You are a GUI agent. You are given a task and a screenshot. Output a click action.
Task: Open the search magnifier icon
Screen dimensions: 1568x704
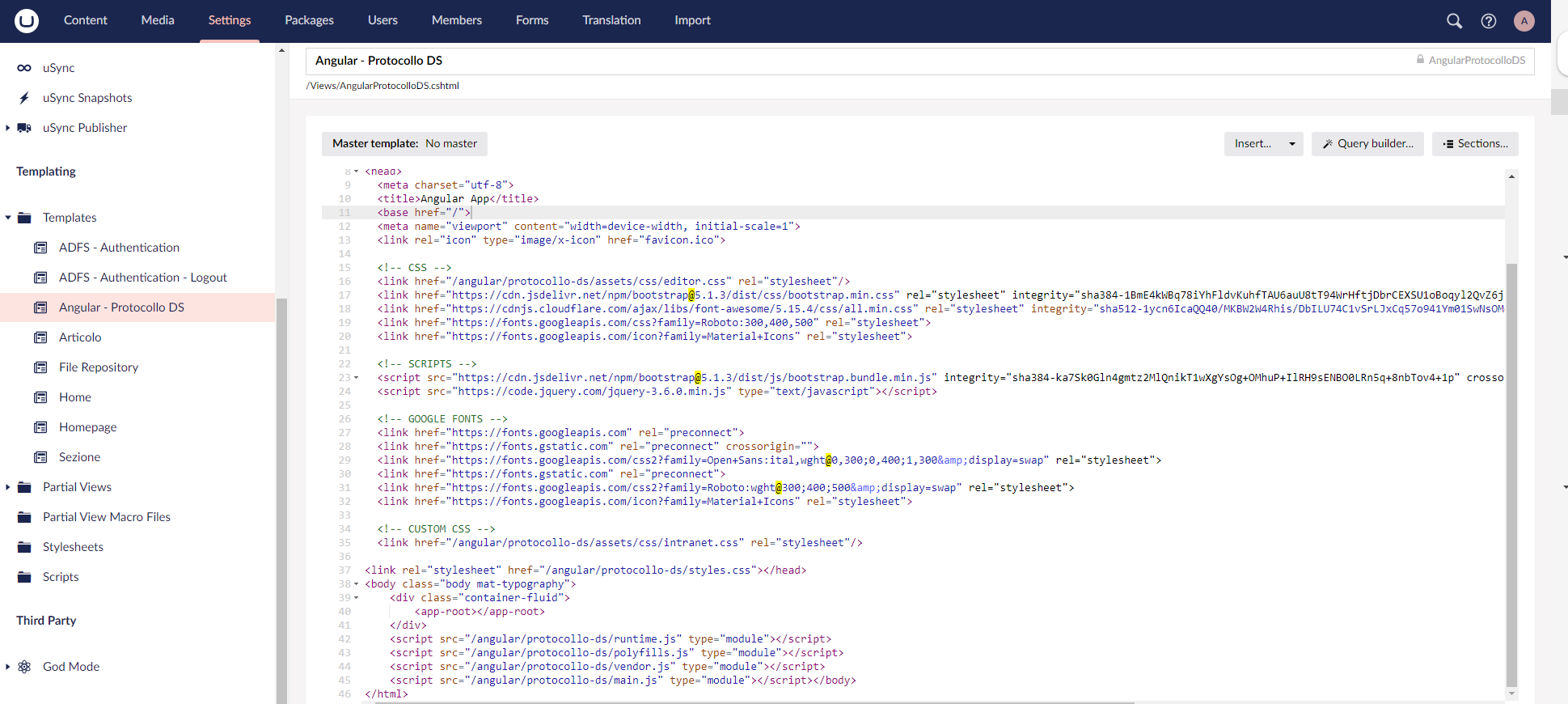tap(1454, 21)
